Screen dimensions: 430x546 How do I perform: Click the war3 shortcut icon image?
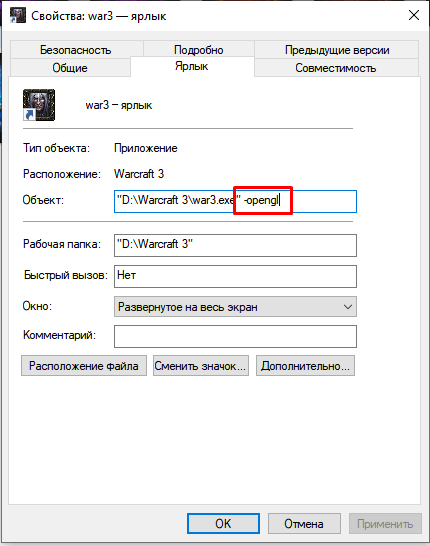[x=39, y=105]
